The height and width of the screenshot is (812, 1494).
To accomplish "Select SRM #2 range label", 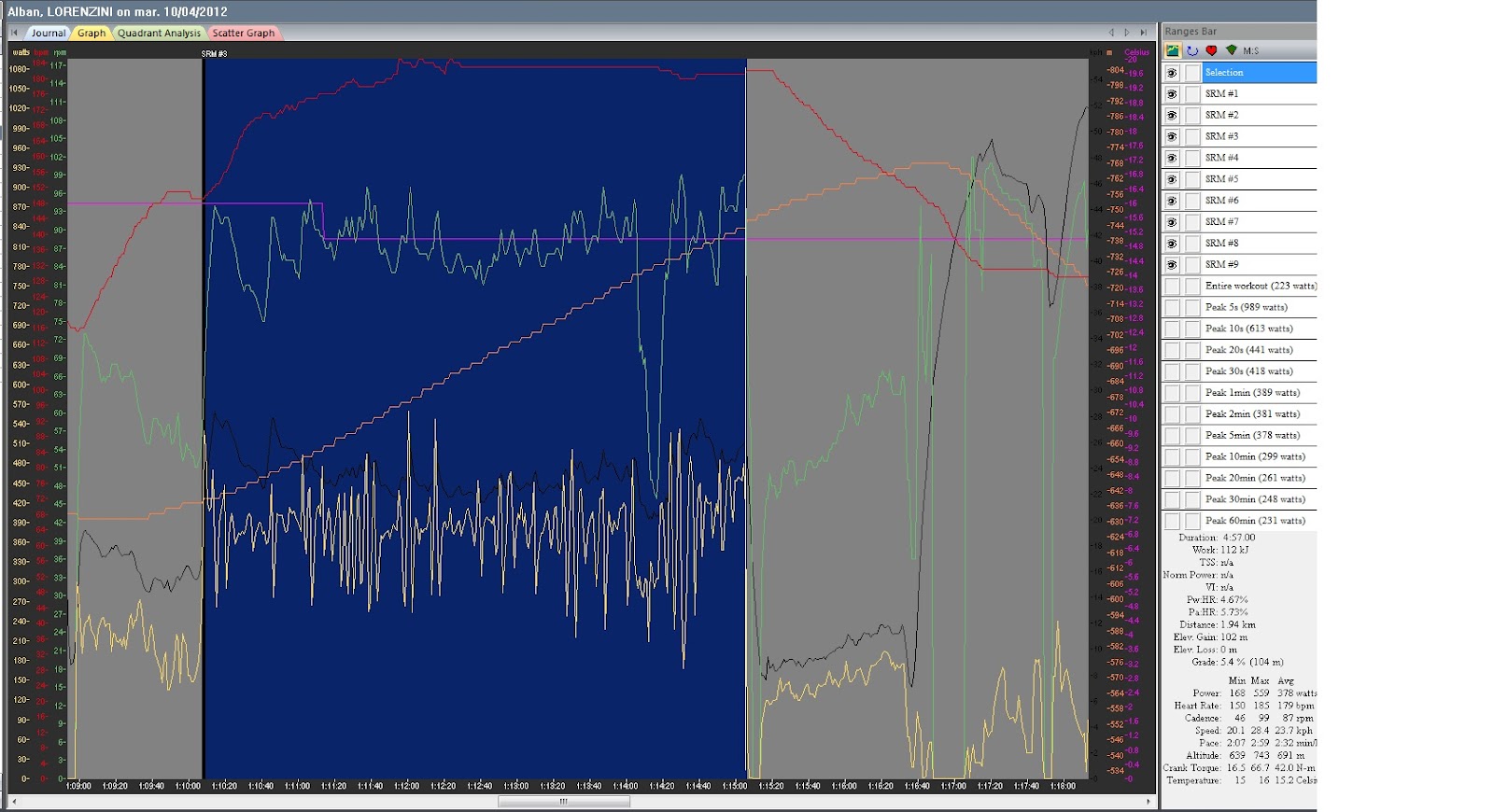I will [x=1221, y=116].
